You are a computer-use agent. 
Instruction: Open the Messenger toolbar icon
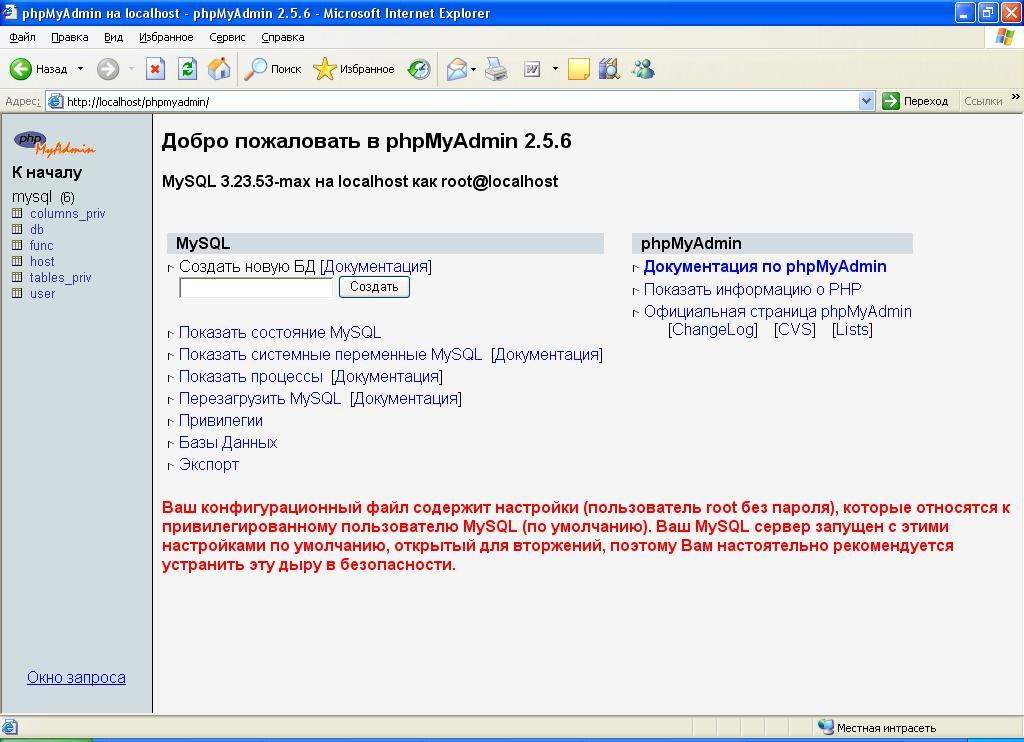pyautogui.click(x=643, y=69)
